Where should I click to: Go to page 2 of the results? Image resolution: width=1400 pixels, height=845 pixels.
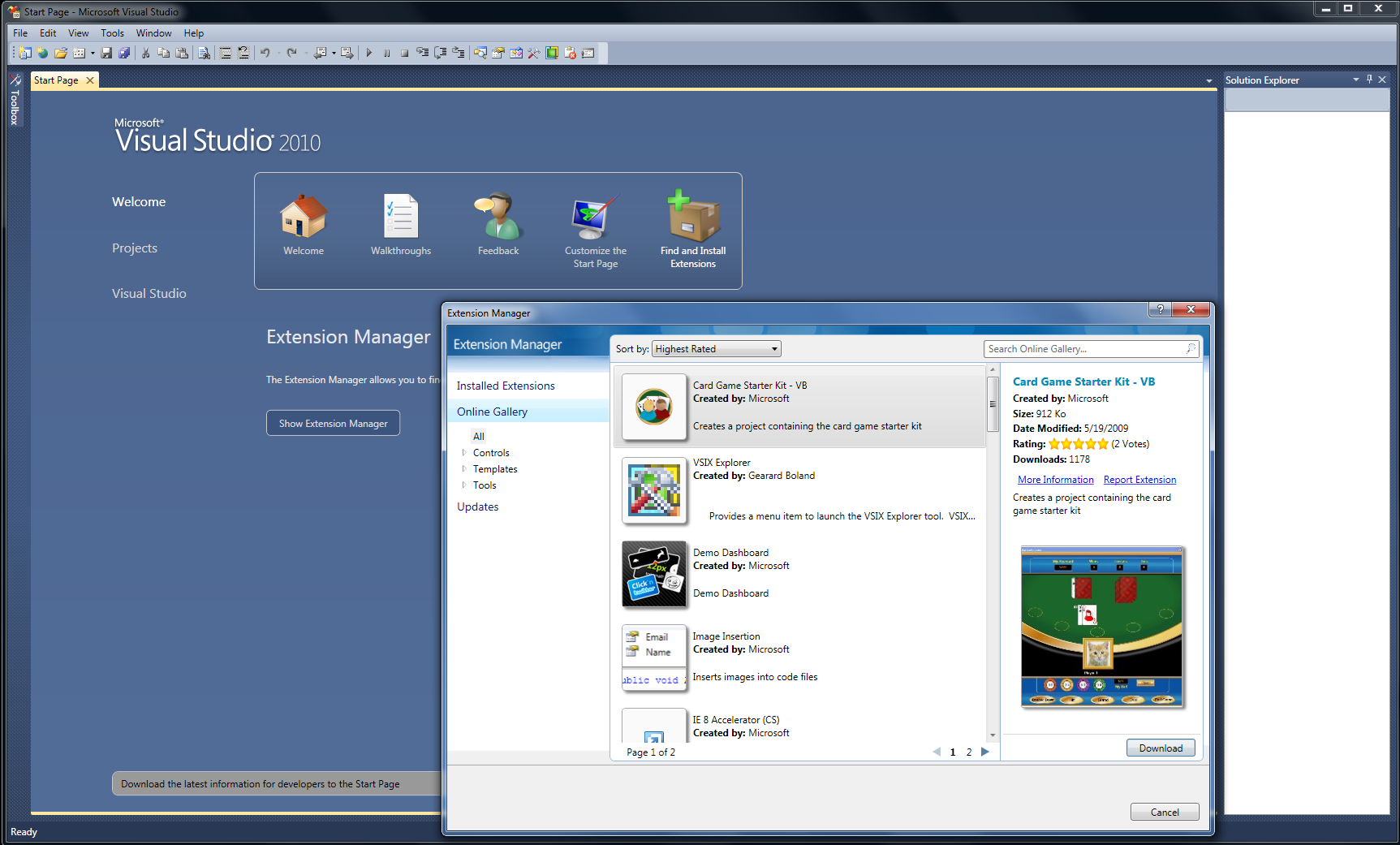[969, 752]
